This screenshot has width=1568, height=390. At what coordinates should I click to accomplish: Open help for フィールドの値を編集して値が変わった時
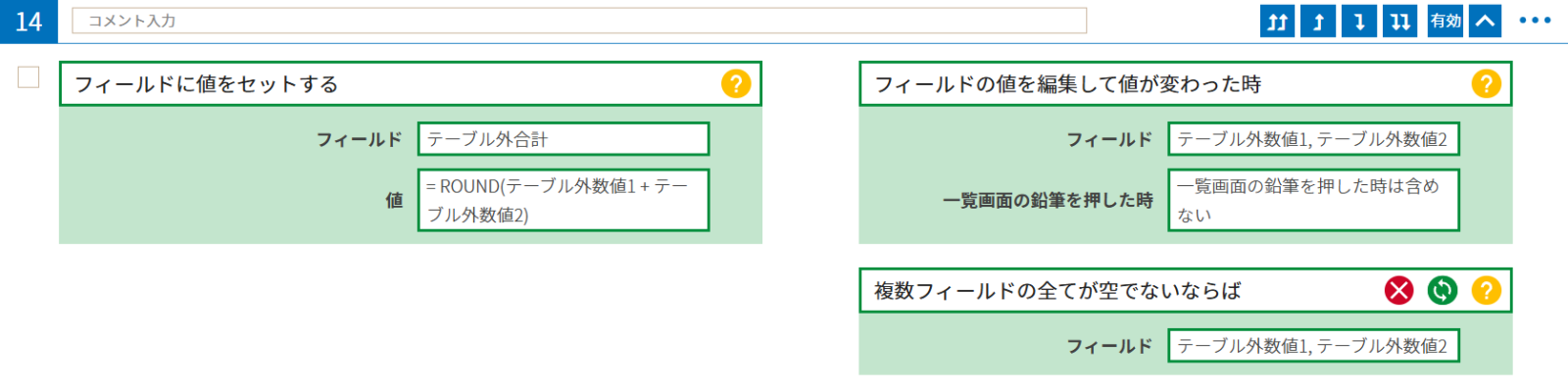[x=1487, y=83]
